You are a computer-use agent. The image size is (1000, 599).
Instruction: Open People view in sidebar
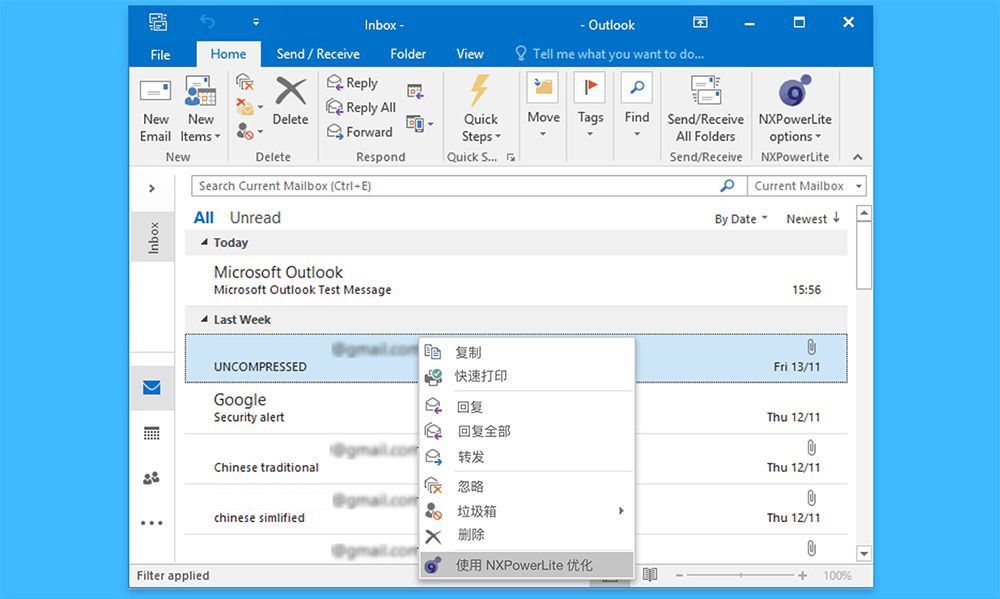click(x=151, y=479)
